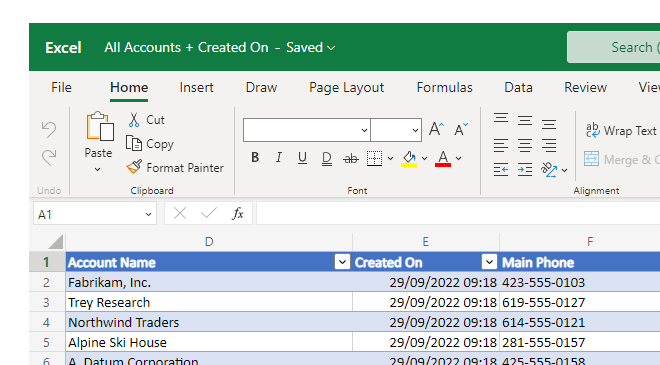
Task: Open the Review tab
Action: click(x=585, y=87)
